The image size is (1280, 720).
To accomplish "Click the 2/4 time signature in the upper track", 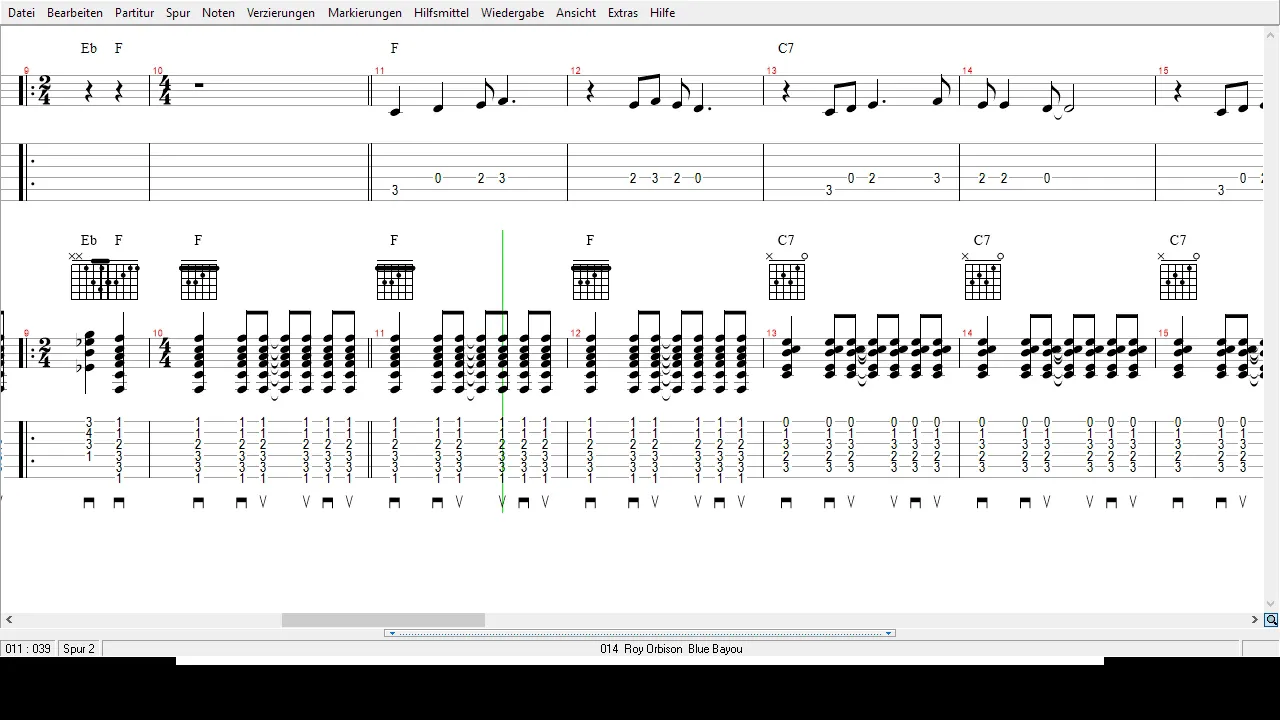I will 44,89.
